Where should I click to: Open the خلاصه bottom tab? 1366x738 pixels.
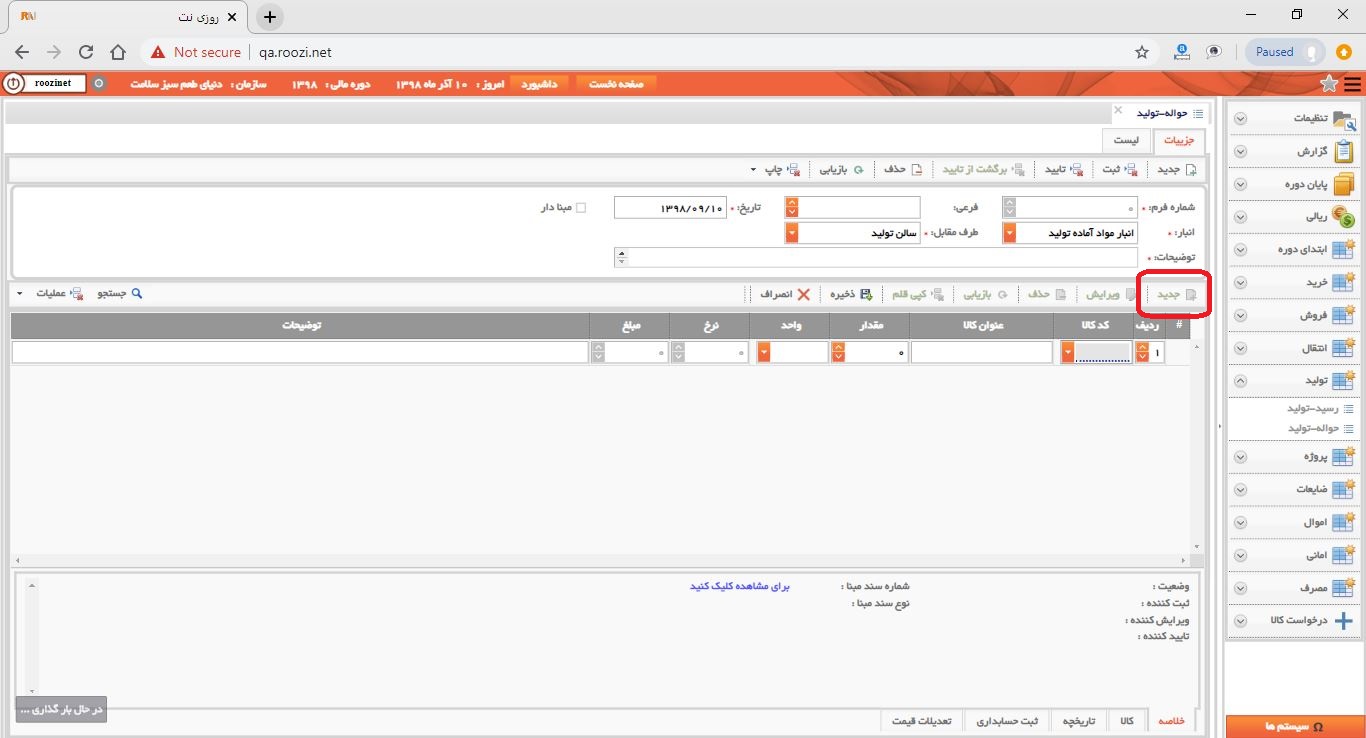point(1171,721)
